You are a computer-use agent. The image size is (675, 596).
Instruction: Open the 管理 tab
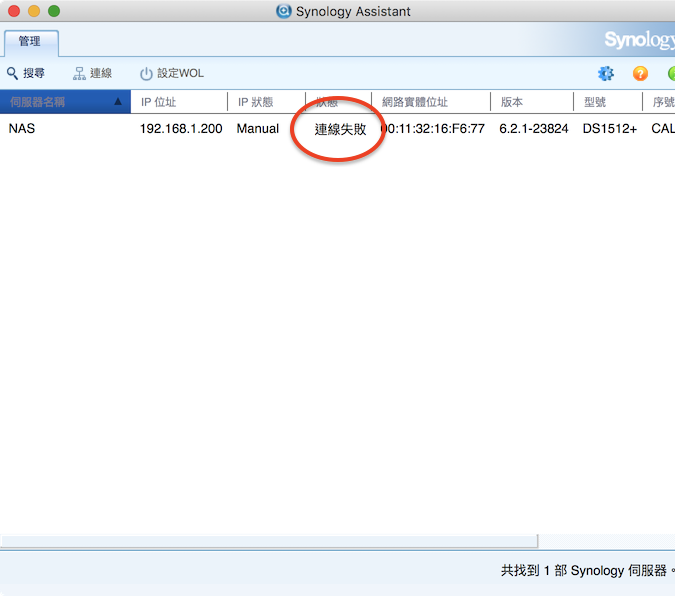(31, 42)
